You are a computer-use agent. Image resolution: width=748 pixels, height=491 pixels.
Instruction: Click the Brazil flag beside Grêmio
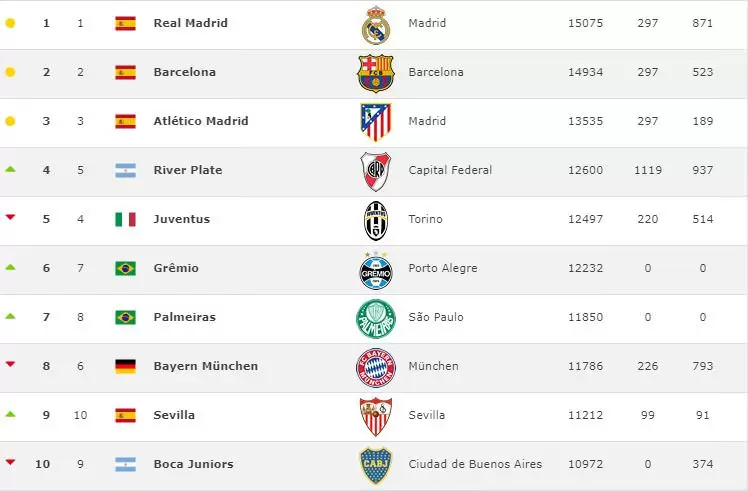[x=125, y=269]
